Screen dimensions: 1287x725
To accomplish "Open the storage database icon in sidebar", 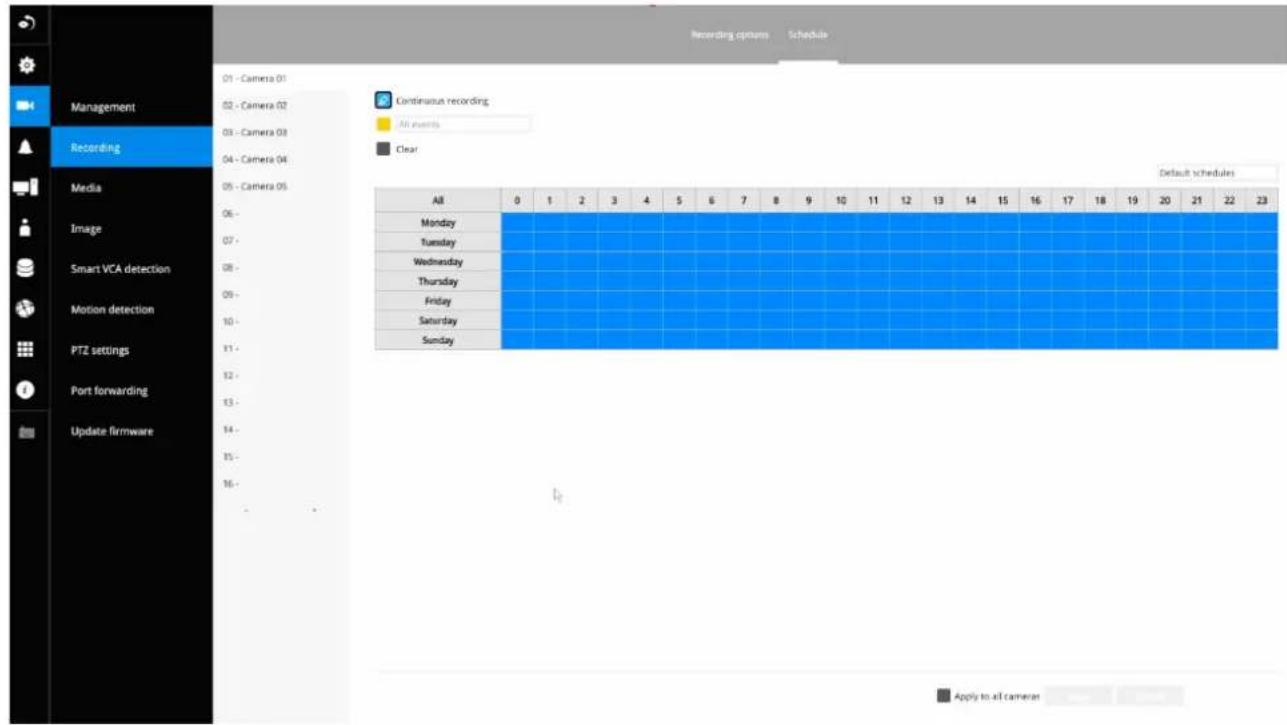I will click(x=24, y=268).
